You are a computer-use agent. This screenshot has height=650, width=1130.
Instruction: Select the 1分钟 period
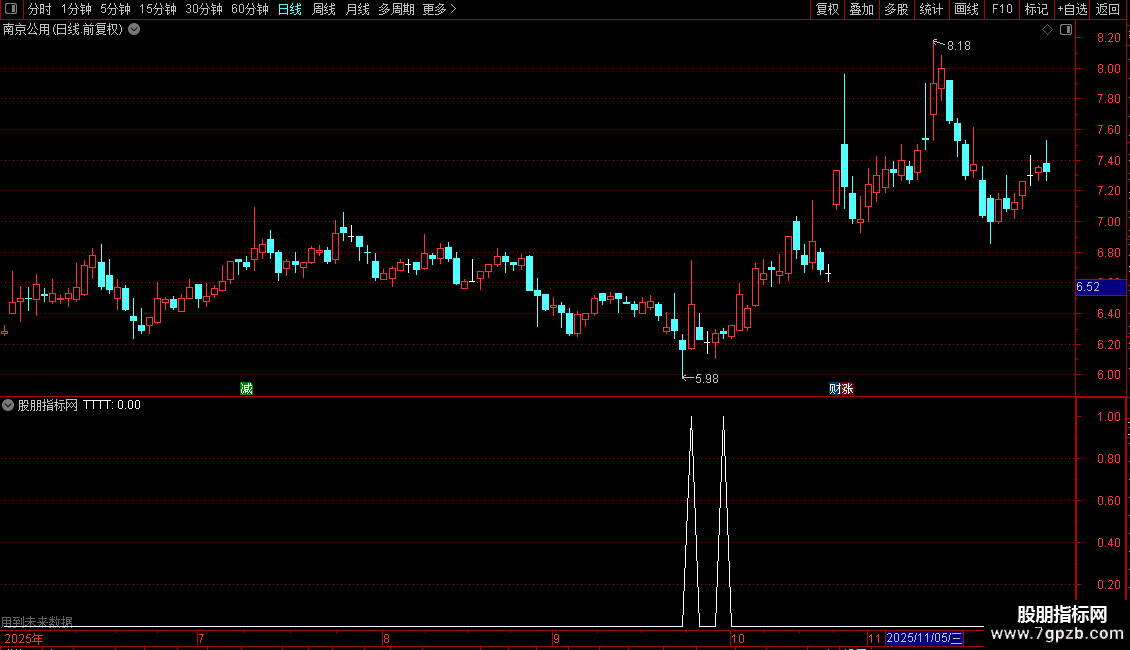pyautogui.click(x=76, y=9)
